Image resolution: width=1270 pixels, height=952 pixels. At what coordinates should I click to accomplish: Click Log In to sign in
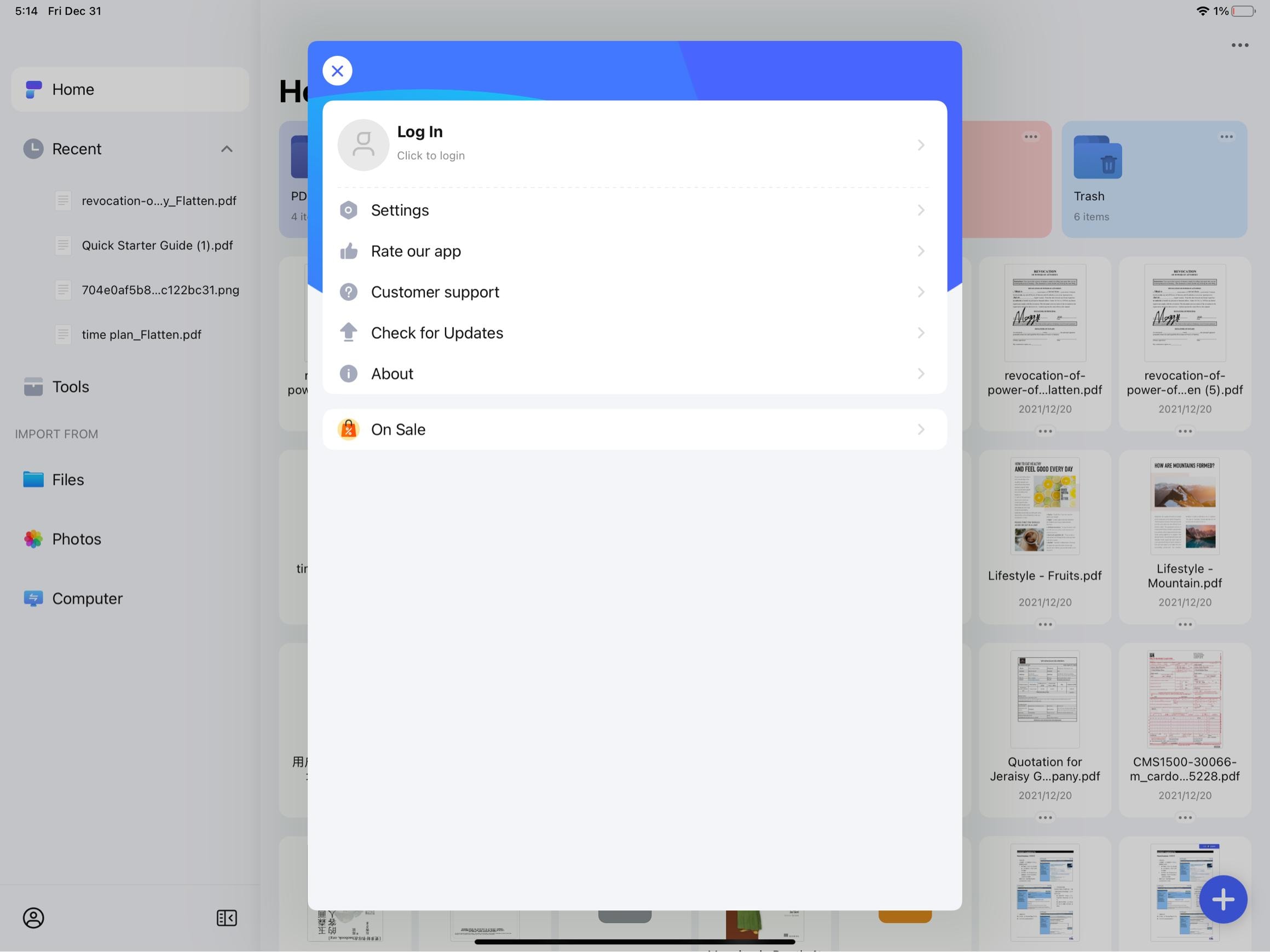pyautogui.click(x=420, y=132)
